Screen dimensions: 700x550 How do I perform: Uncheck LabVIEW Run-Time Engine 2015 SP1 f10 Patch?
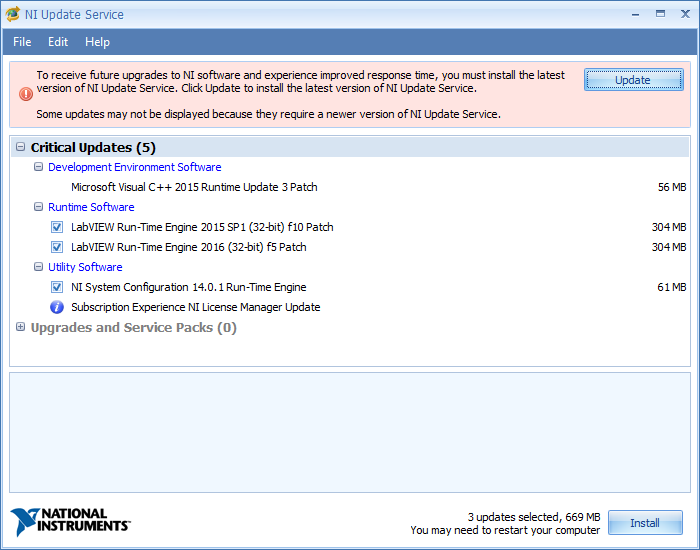[57, 227]
